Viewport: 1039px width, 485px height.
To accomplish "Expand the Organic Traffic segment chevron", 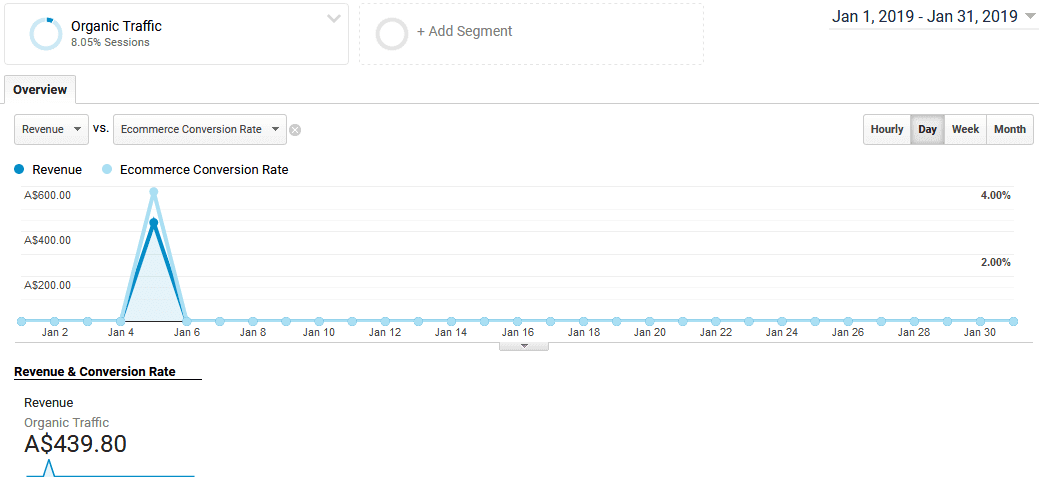I will (x=334, y=19).
